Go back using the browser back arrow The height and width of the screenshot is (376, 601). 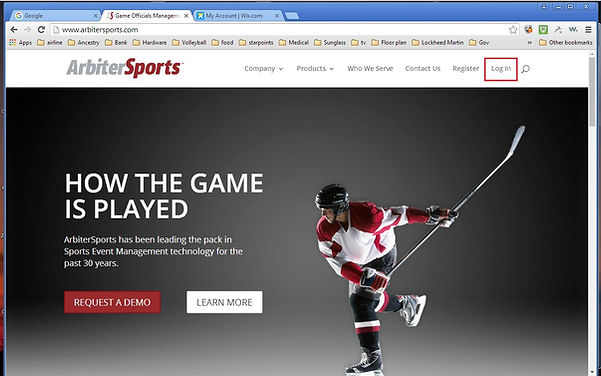click(x=14, y=30)
